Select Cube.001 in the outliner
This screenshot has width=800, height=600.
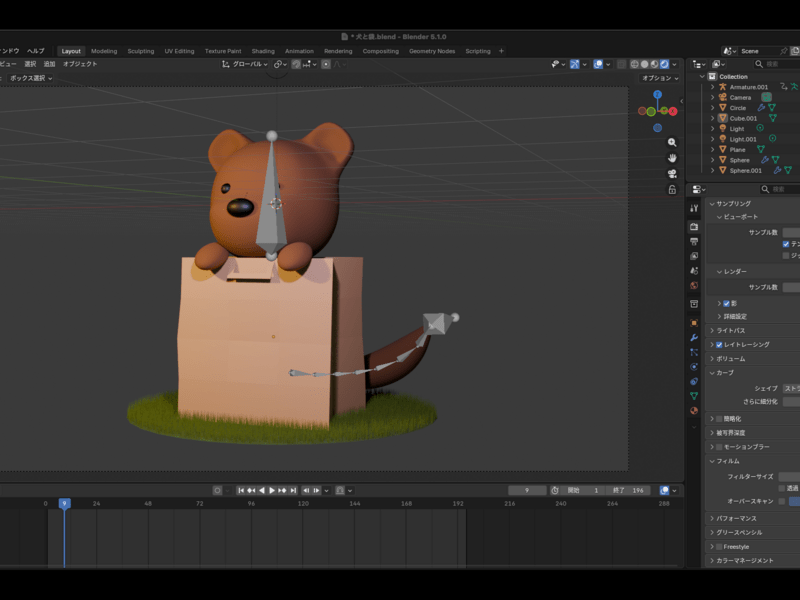point(743,118)
